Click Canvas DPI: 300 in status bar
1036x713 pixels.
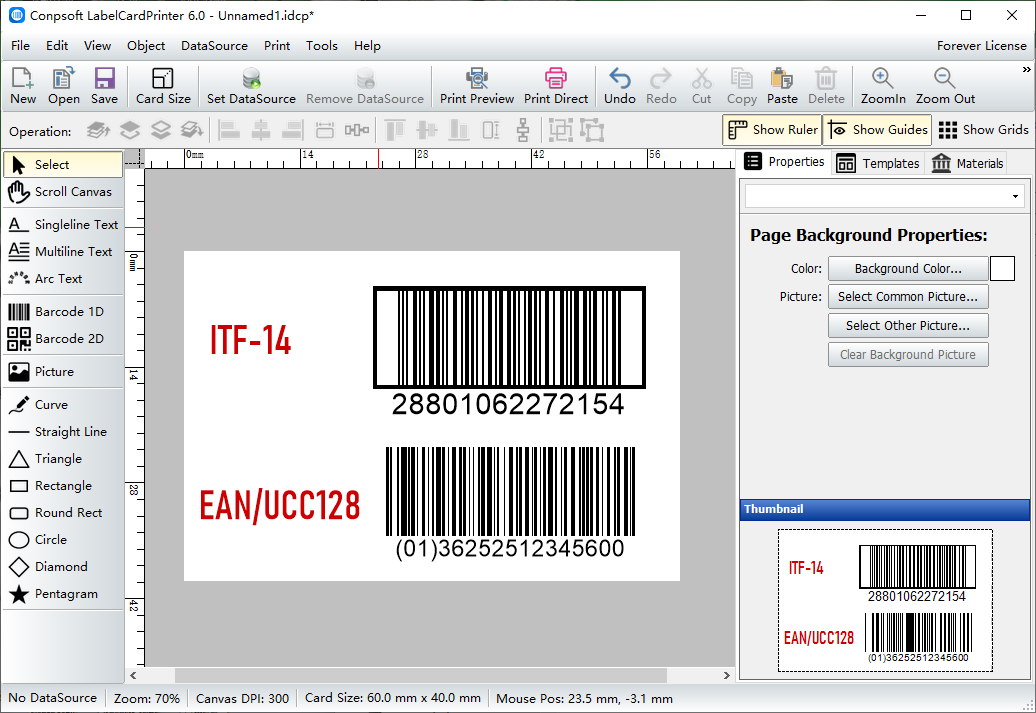[x=242, y=698]
